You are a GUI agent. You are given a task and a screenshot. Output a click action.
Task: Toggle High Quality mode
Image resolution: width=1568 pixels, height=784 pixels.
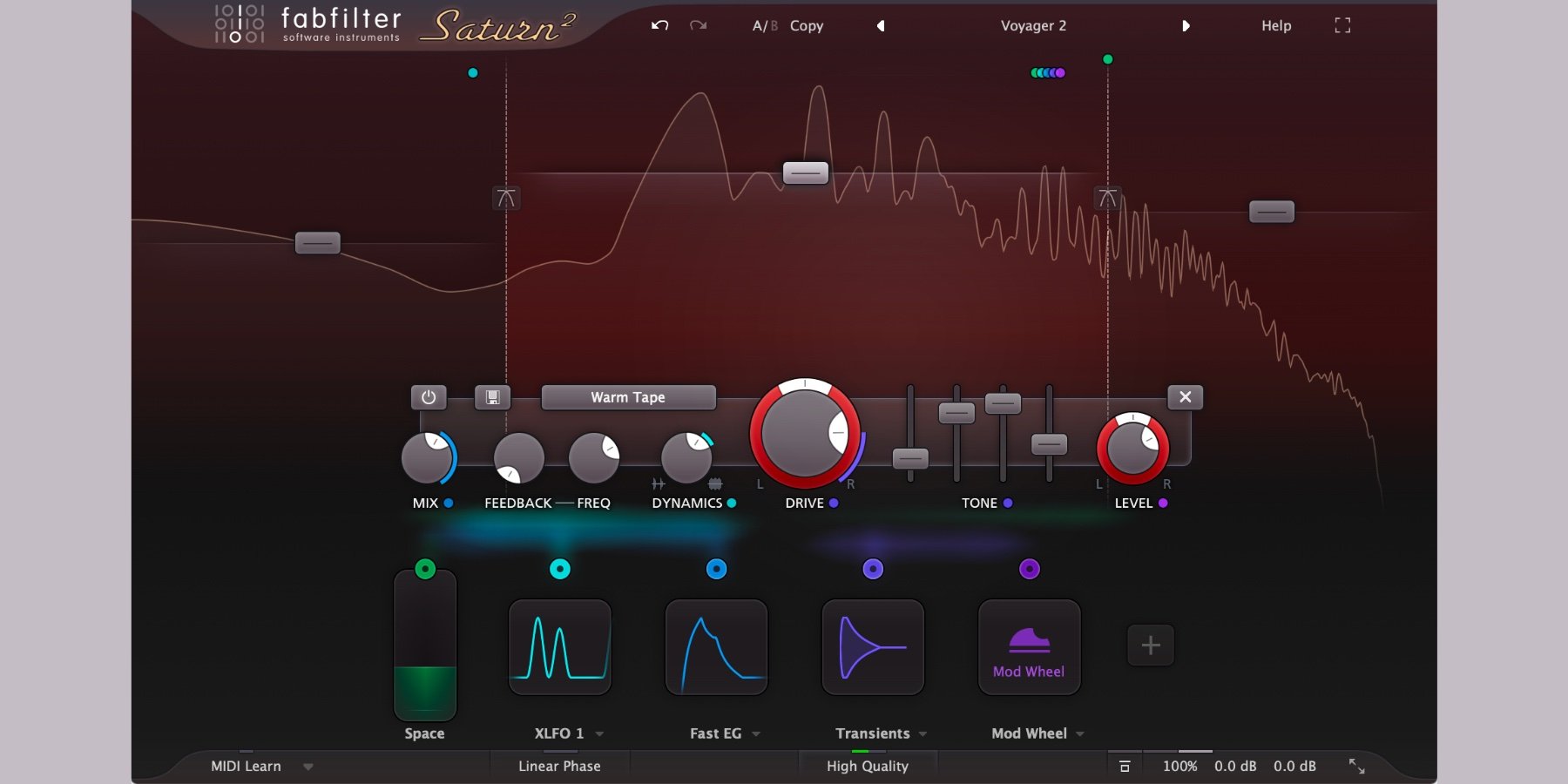867,766
